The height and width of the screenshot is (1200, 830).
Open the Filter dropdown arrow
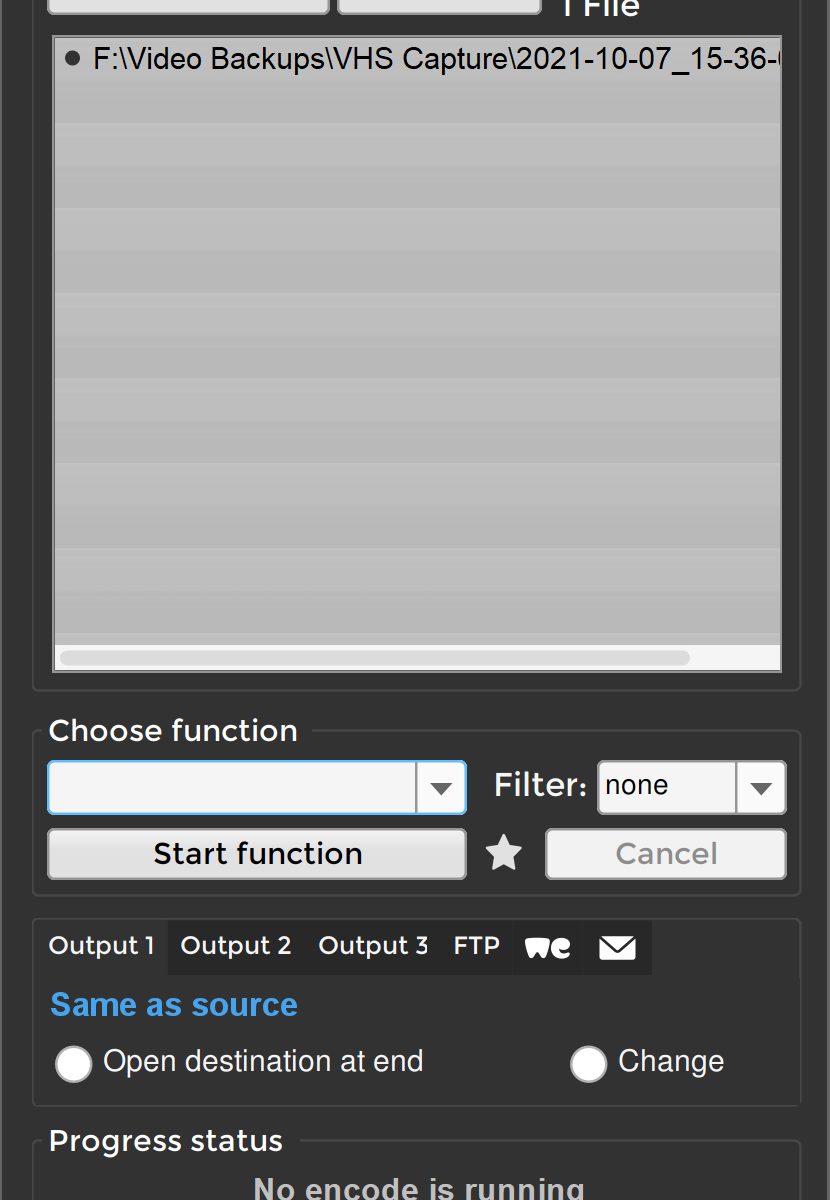761,788
